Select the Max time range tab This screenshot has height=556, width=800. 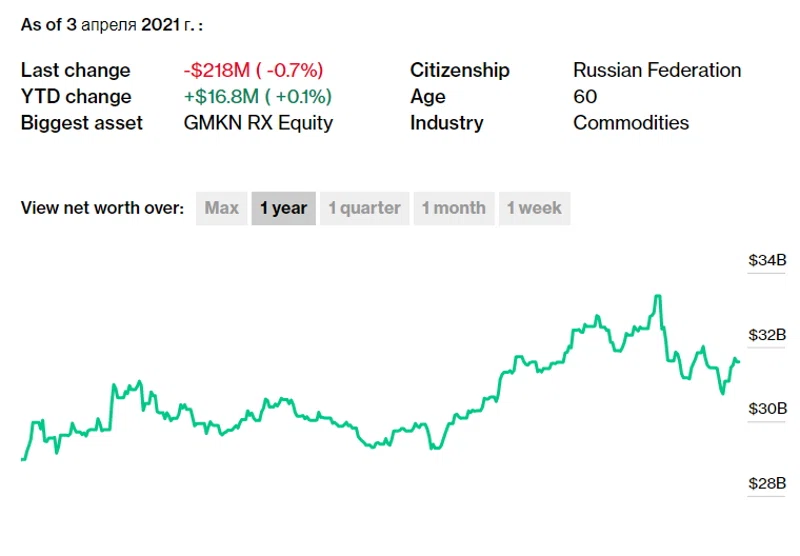[x=221, y=208]
